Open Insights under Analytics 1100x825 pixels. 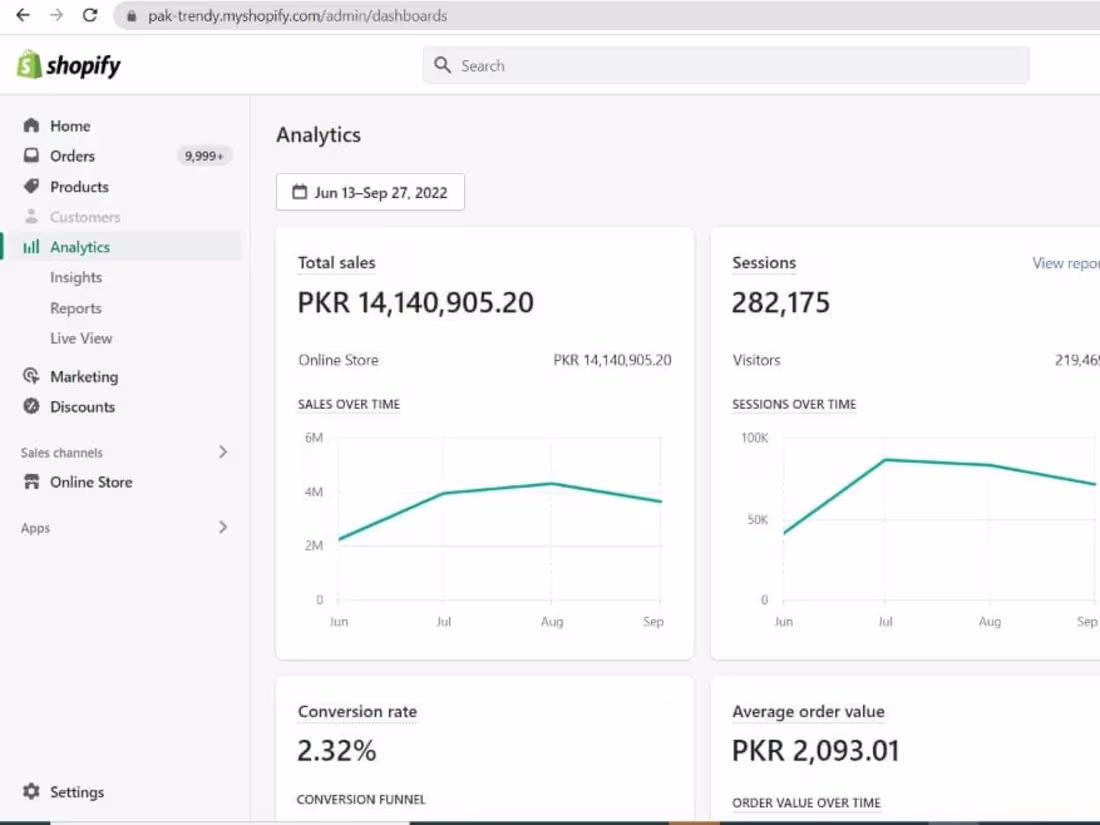(x=76, y=277)
